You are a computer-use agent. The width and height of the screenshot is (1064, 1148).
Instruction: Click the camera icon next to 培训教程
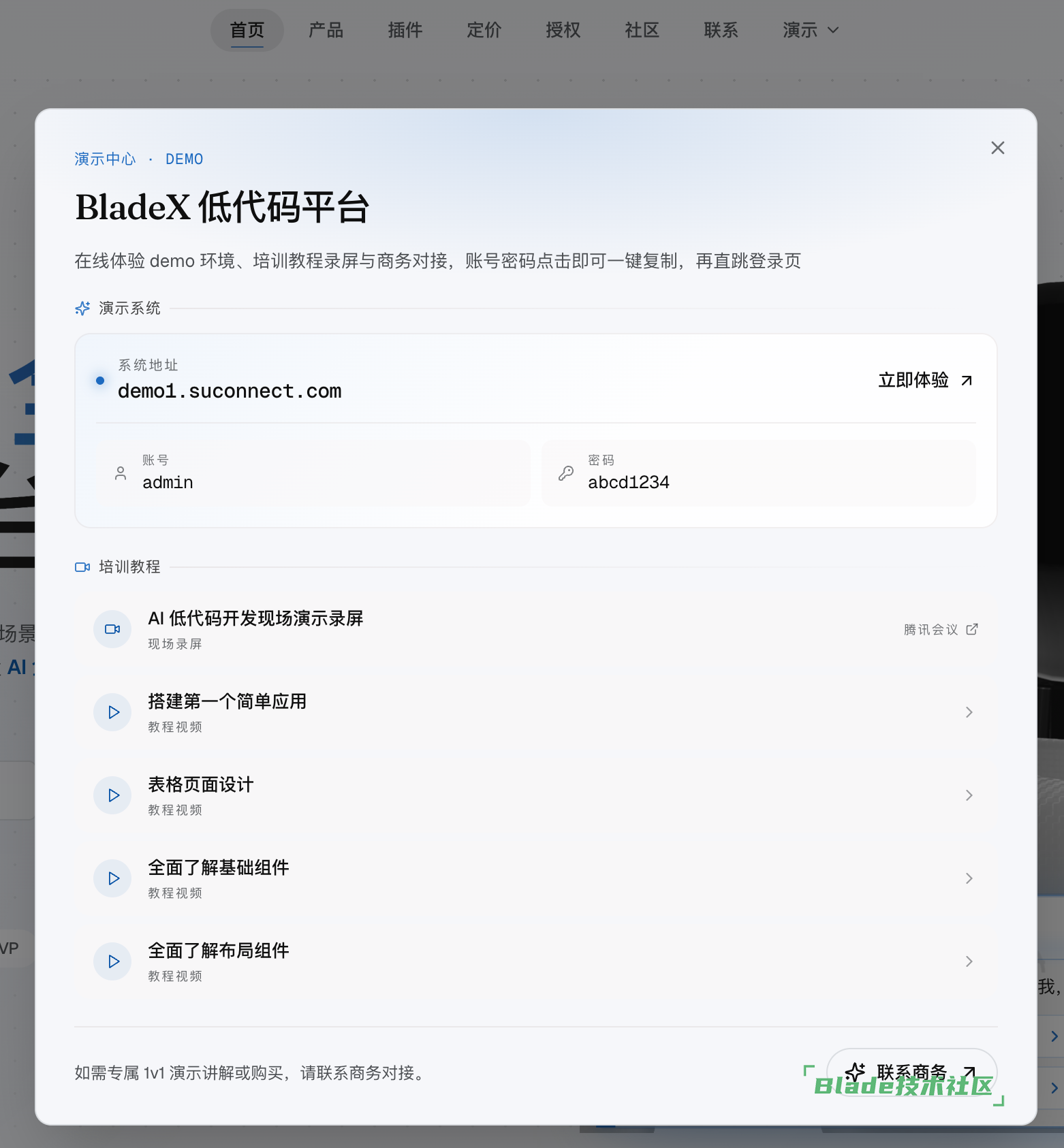[x=82, y=567]
